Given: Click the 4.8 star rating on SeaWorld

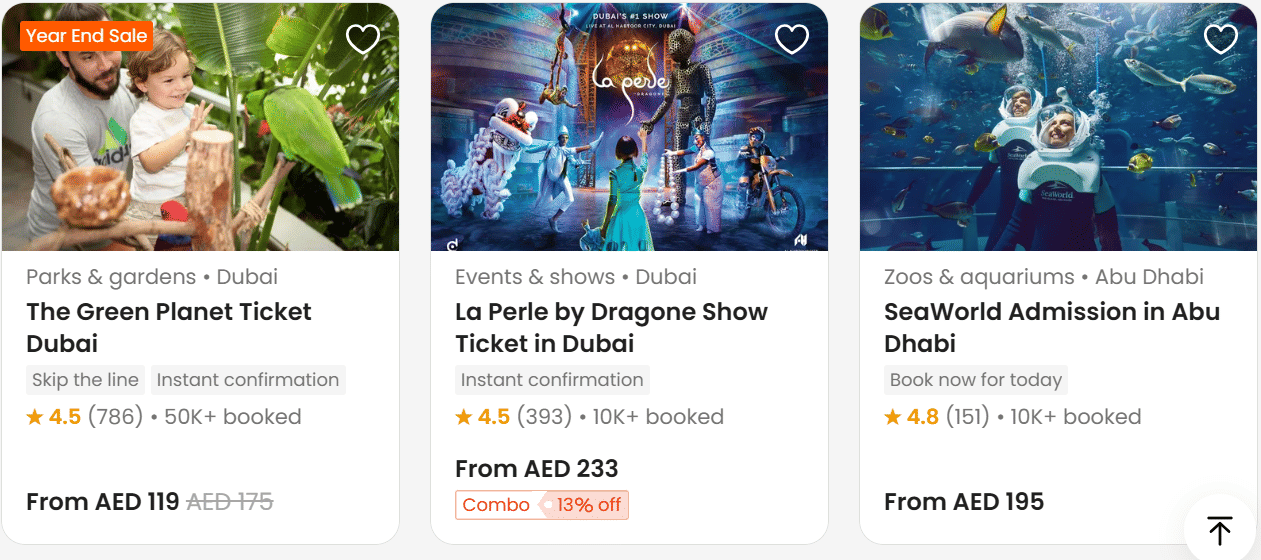Looking at the screenshot, I should (x=912, y=417).
